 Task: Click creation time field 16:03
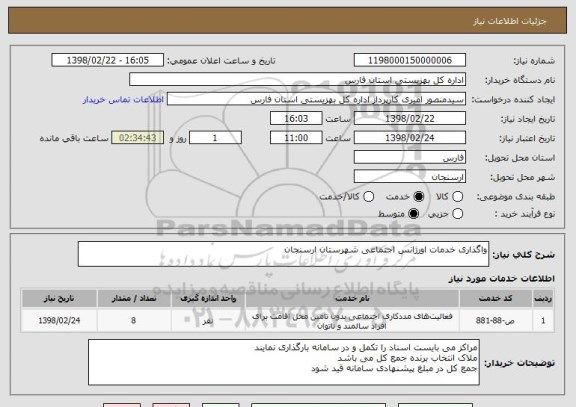point(296,119)
